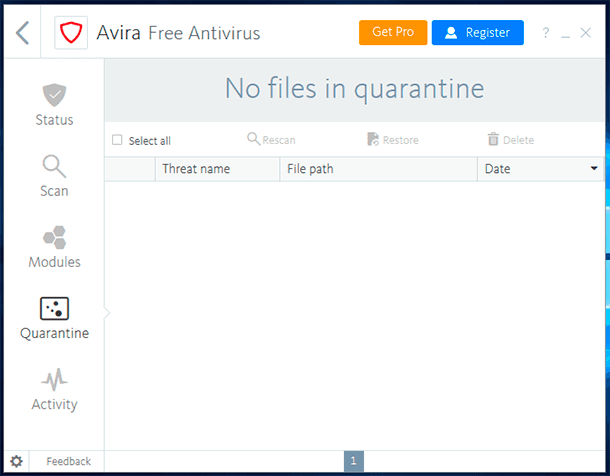
Task: Toggle Date column sort arrow
Action: pyautogui.click(x=594, y=168)
